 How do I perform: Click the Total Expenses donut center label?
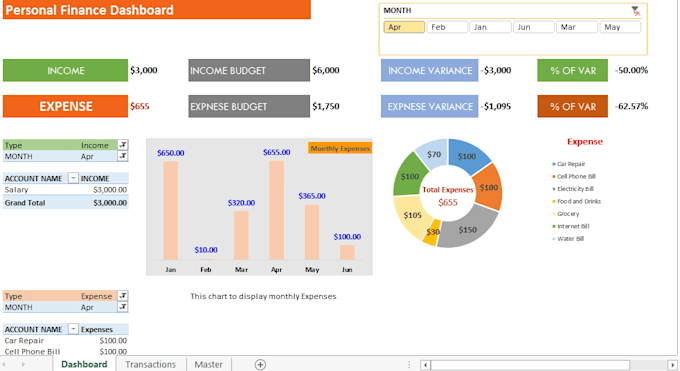click(x=448, y=190)
